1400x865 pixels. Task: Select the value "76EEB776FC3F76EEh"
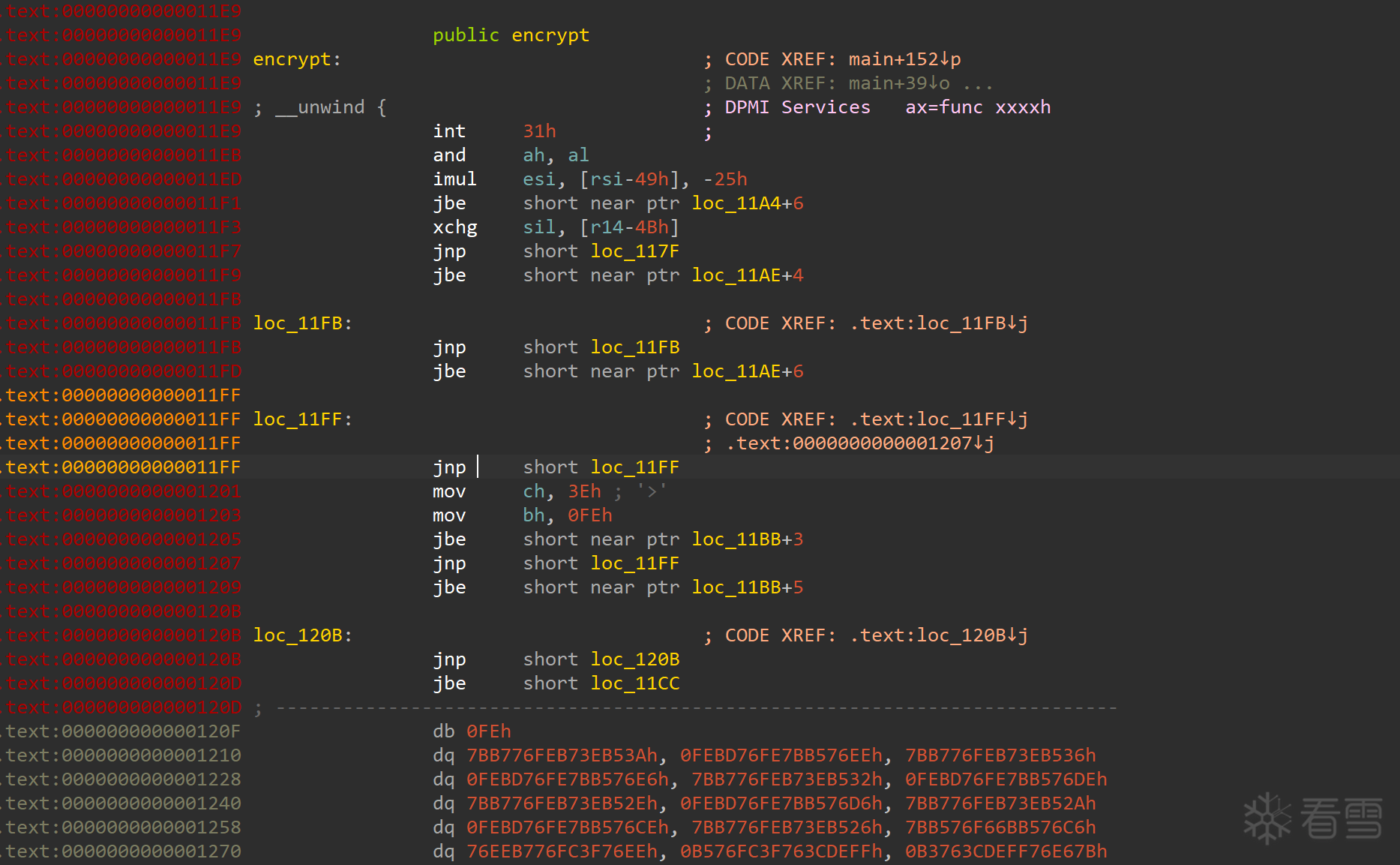pos(562,851)
